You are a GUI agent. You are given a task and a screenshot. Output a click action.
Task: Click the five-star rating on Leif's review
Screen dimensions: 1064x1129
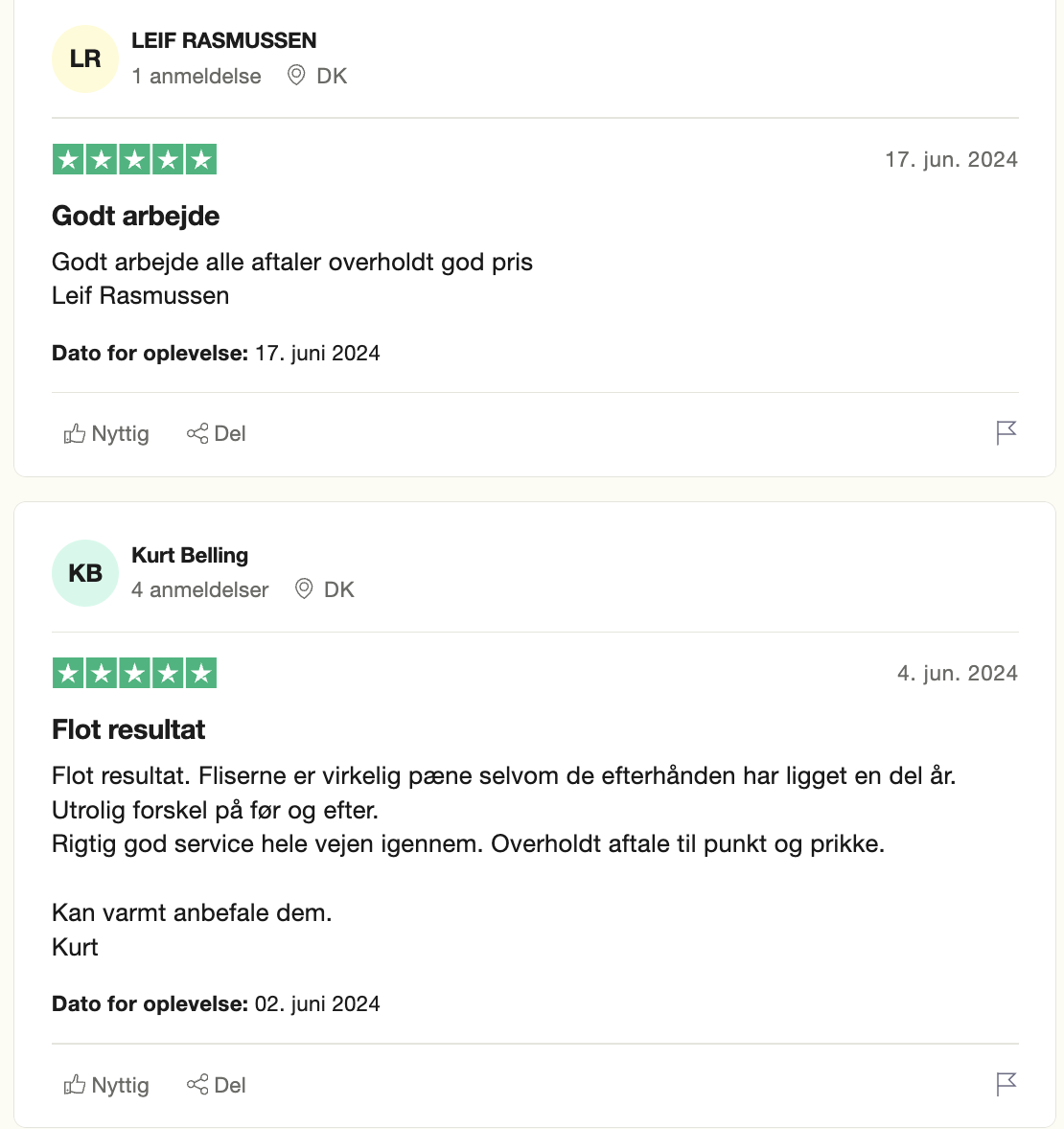pyautogui.click(x=134, y=159)
